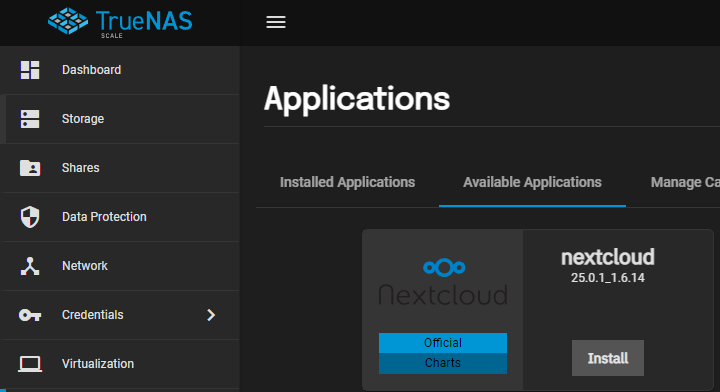The height and width of the screenshot is (392, 720).
Task: Select Credentials in the sidebar
Action: point(119,315)
